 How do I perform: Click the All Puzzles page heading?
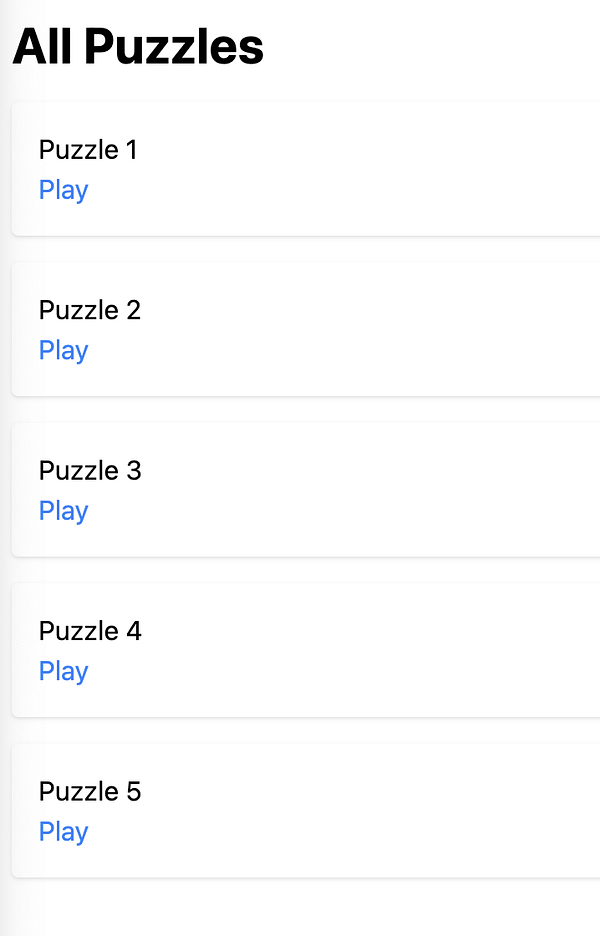pos(137,46)
